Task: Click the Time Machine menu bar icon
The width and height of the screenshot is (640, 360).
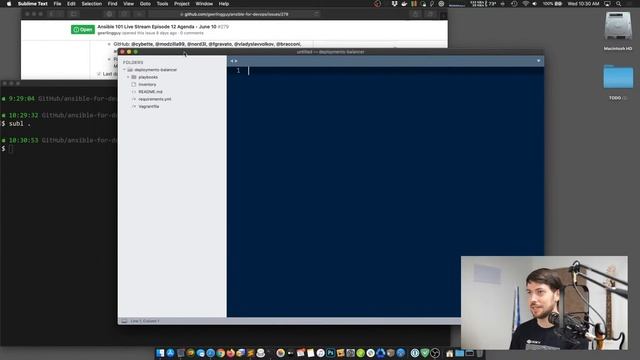Action: (514, 4)
